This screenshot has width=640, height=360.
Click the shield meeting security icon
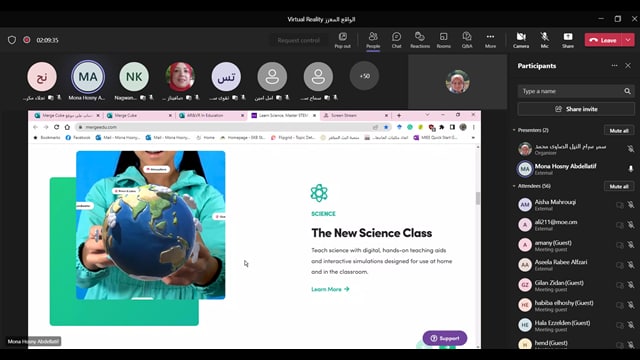click(12, 40)
